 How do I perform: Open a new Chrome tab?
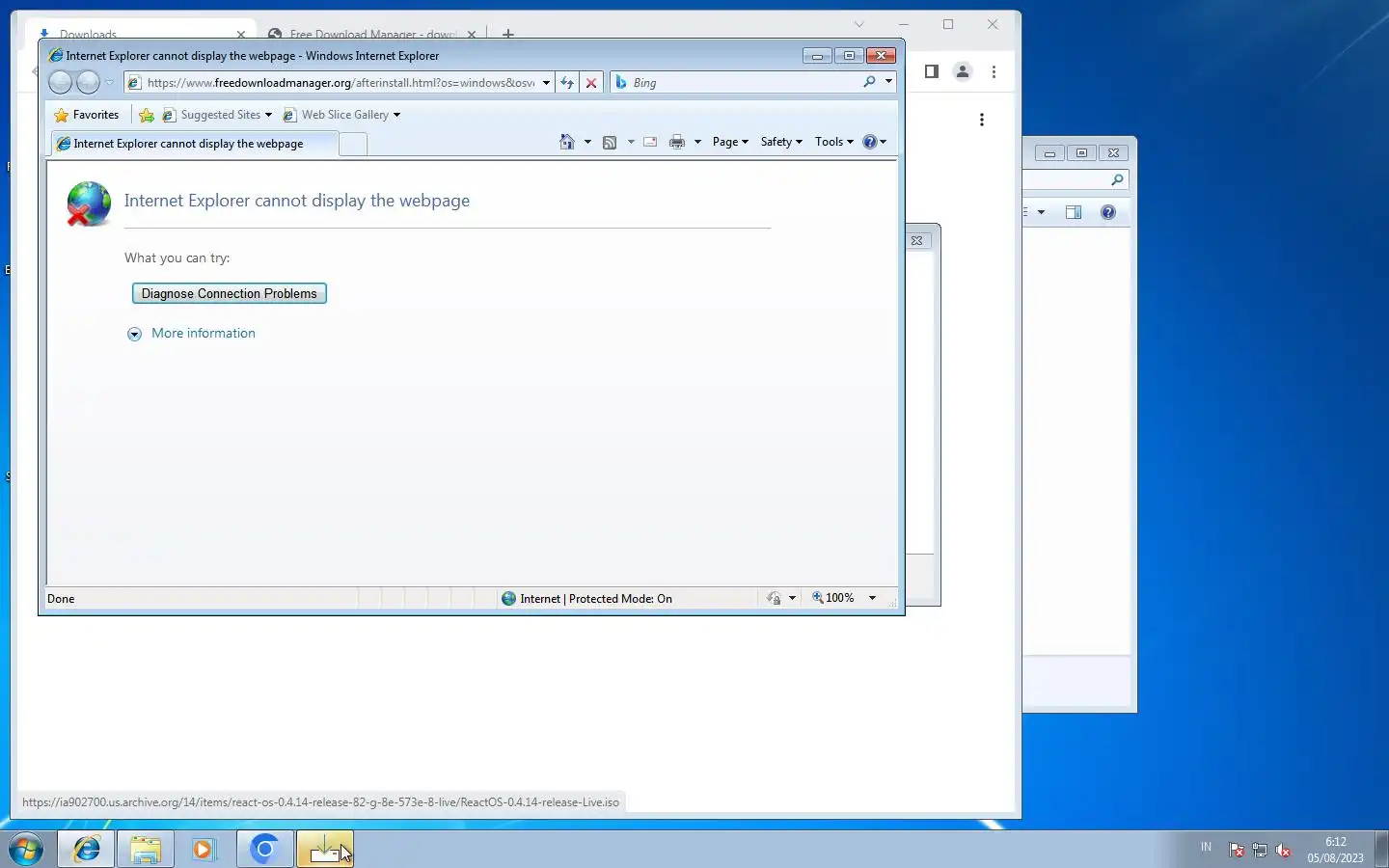(x=508, y=34)
